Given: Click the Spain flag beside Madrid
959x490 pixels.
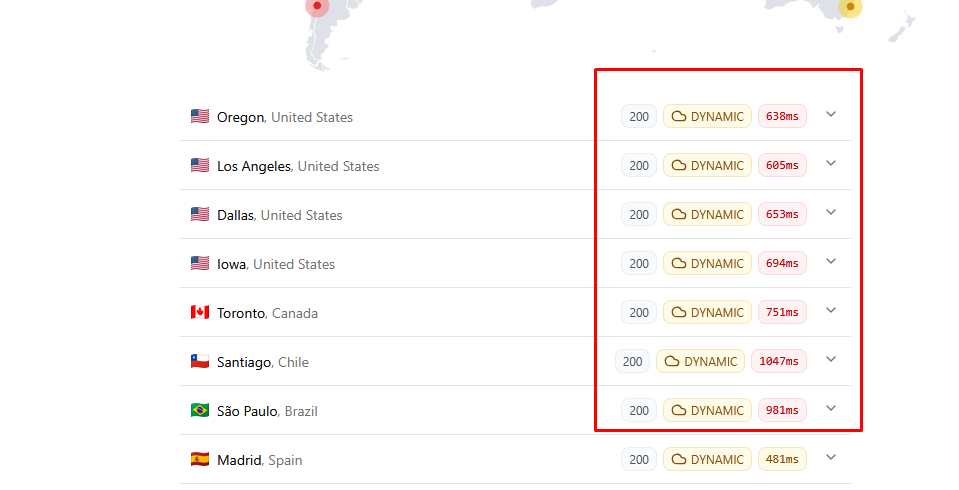Looking at the screenshot, I should (200, 460).
